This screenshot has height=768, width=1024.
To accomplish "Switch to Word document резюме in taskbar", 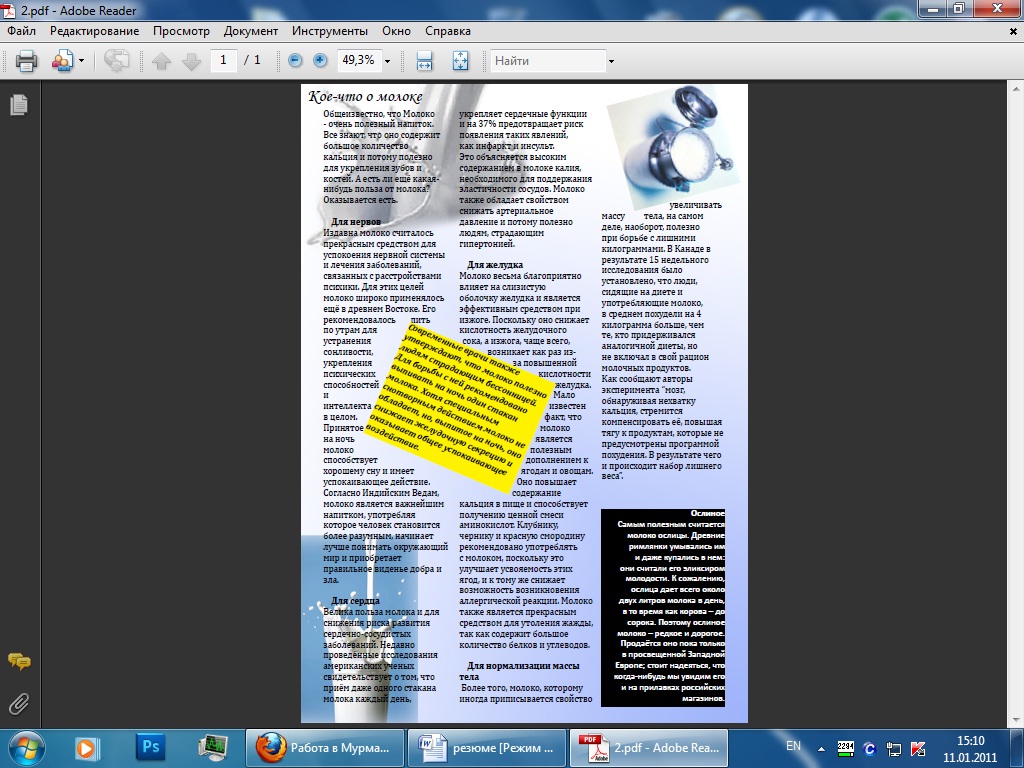I will tap(488, 746).
